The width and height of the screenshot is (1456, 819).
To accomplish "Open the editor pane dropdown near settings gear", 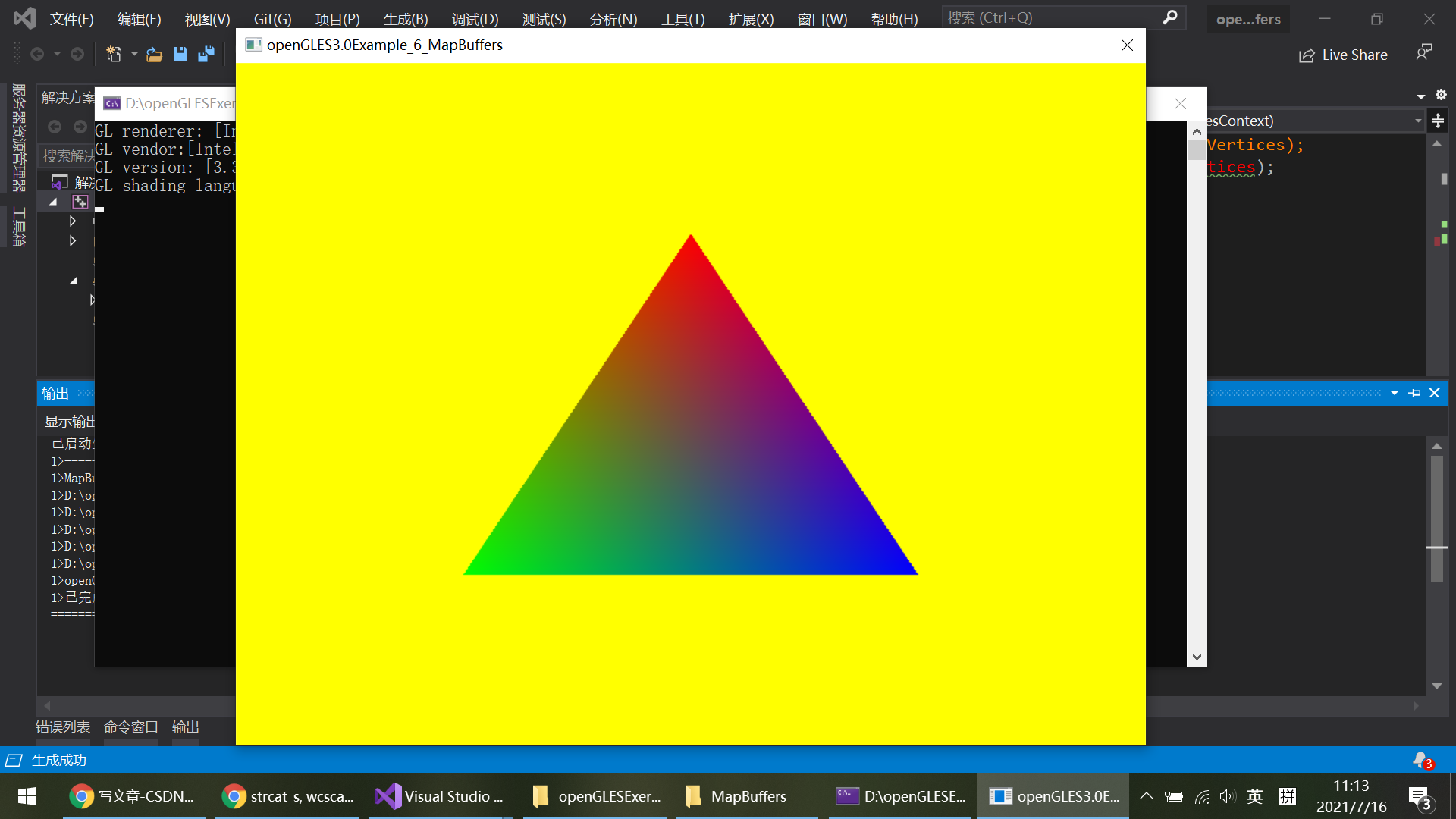I will click(x=1419, y=96).
